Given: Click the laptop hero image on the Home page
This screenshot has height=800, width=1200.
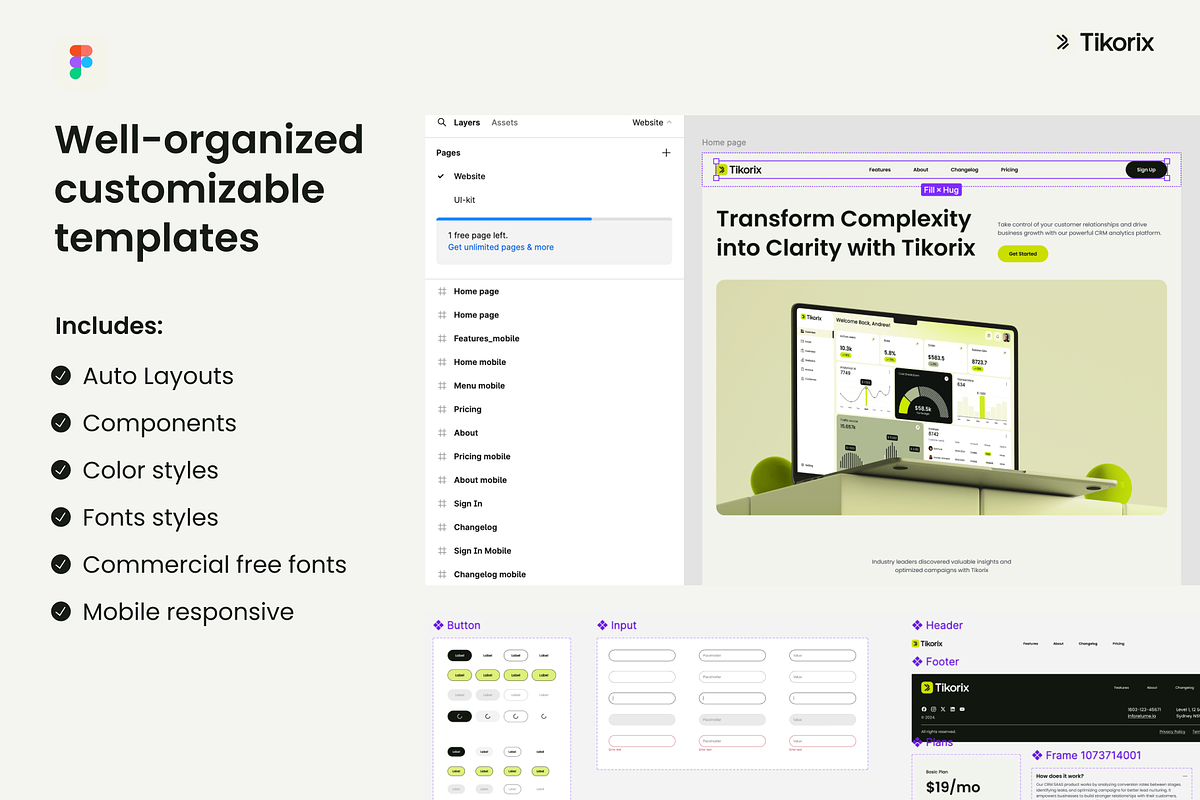Looking at the screenshot, I should pyautogui.click(x=941, y=397).
